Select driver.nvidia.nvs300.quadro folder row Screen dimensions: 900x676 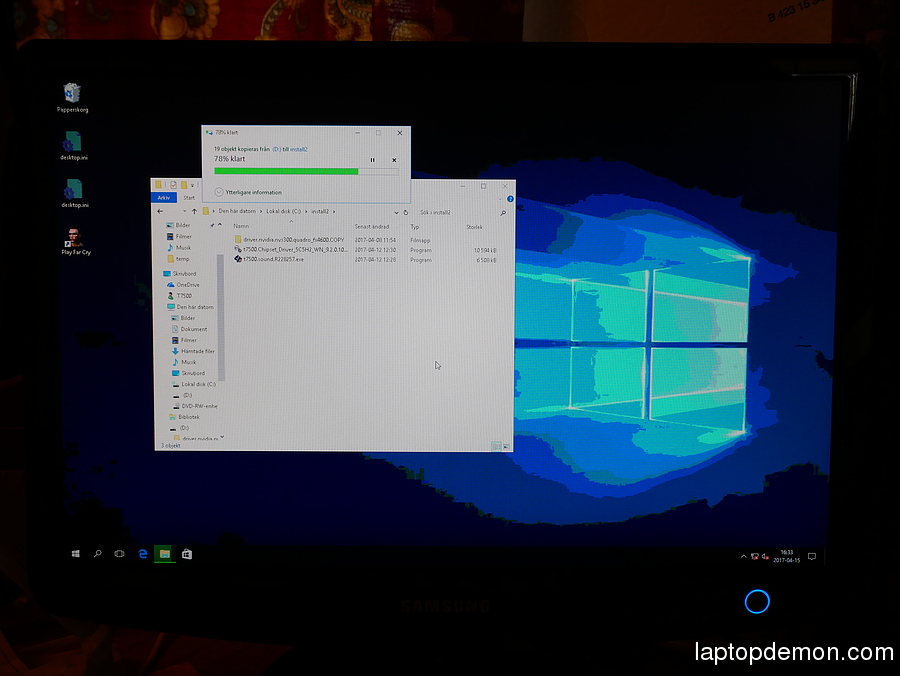point(365,240)
